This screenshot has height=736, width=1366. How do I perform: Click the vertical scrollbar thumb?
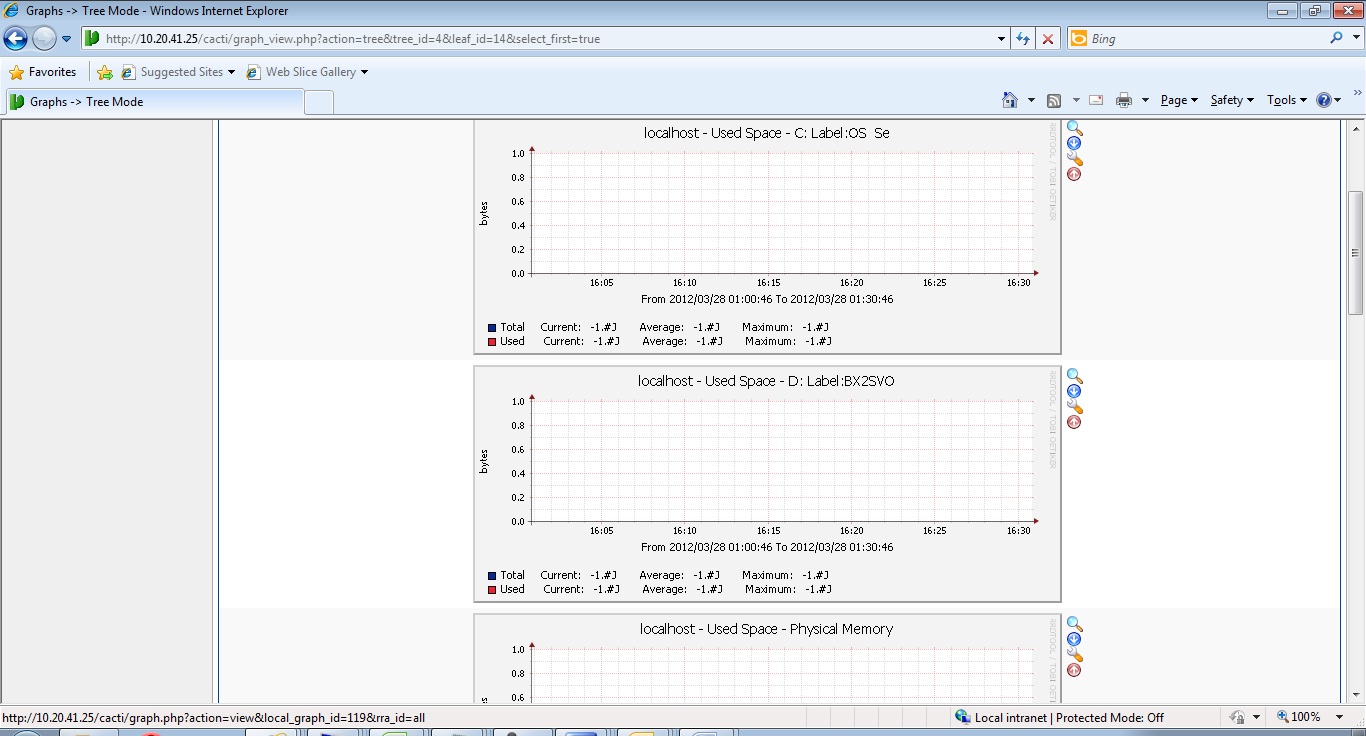point(1356,252)
